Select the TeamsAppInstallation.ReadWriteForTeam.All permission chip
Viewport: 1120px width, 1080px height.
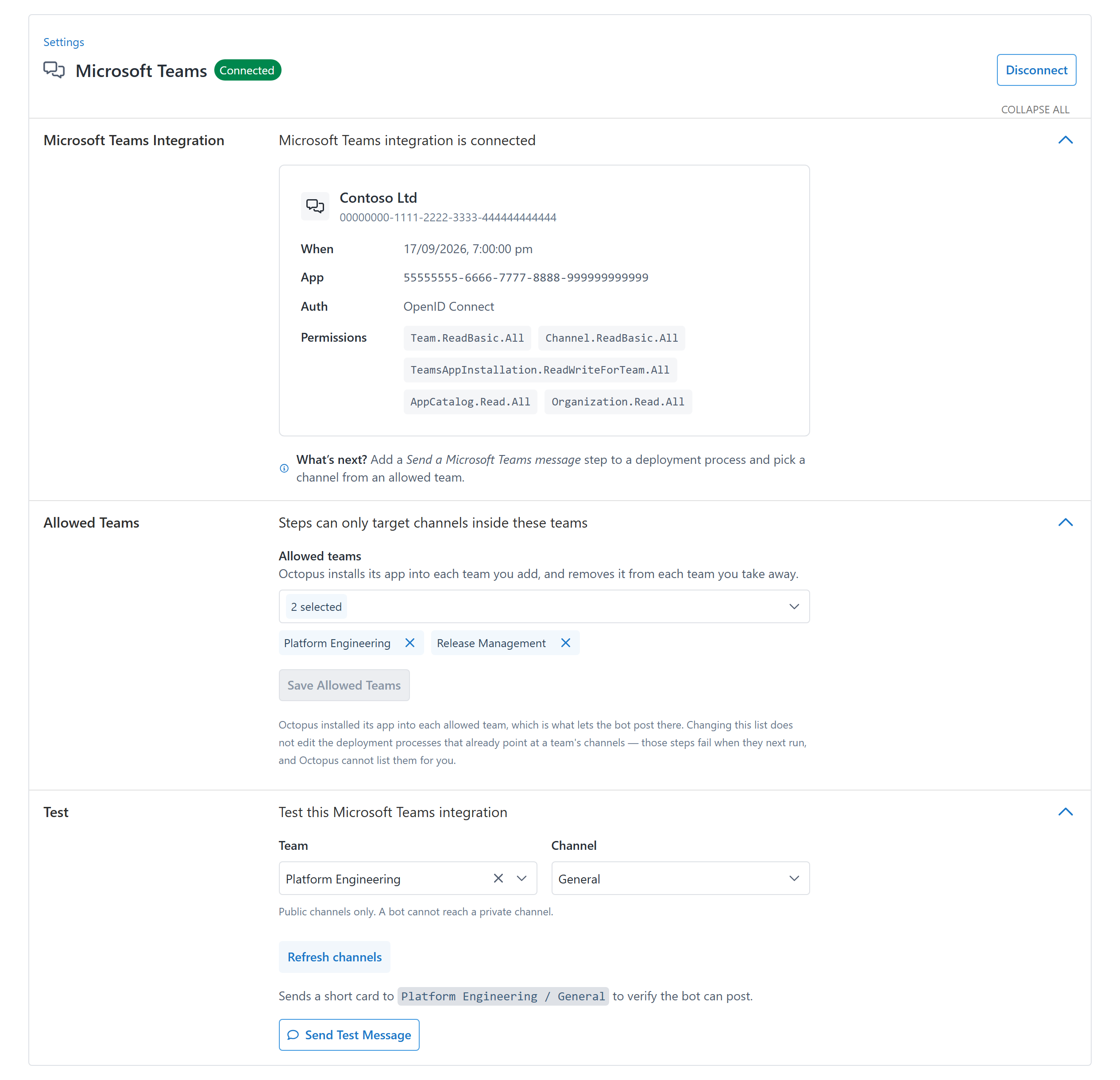point(540,370)
